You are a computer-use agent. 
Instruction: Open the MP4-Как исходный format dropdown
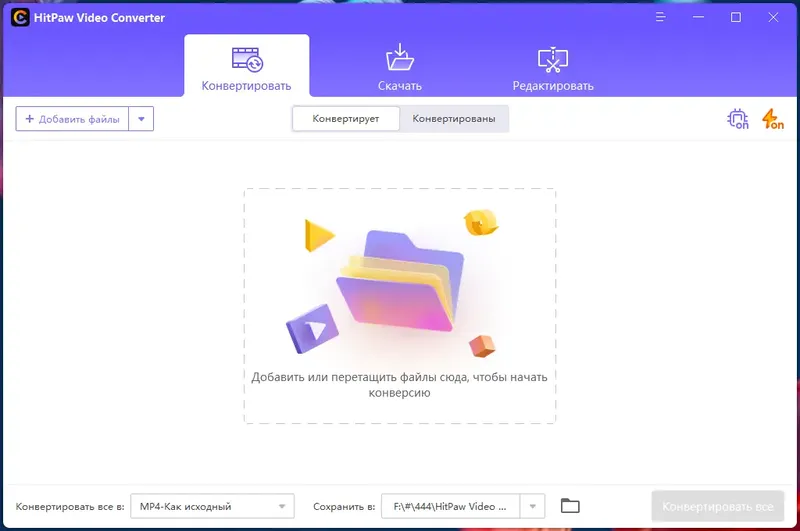pyautogui.click(x=212, y=507)
